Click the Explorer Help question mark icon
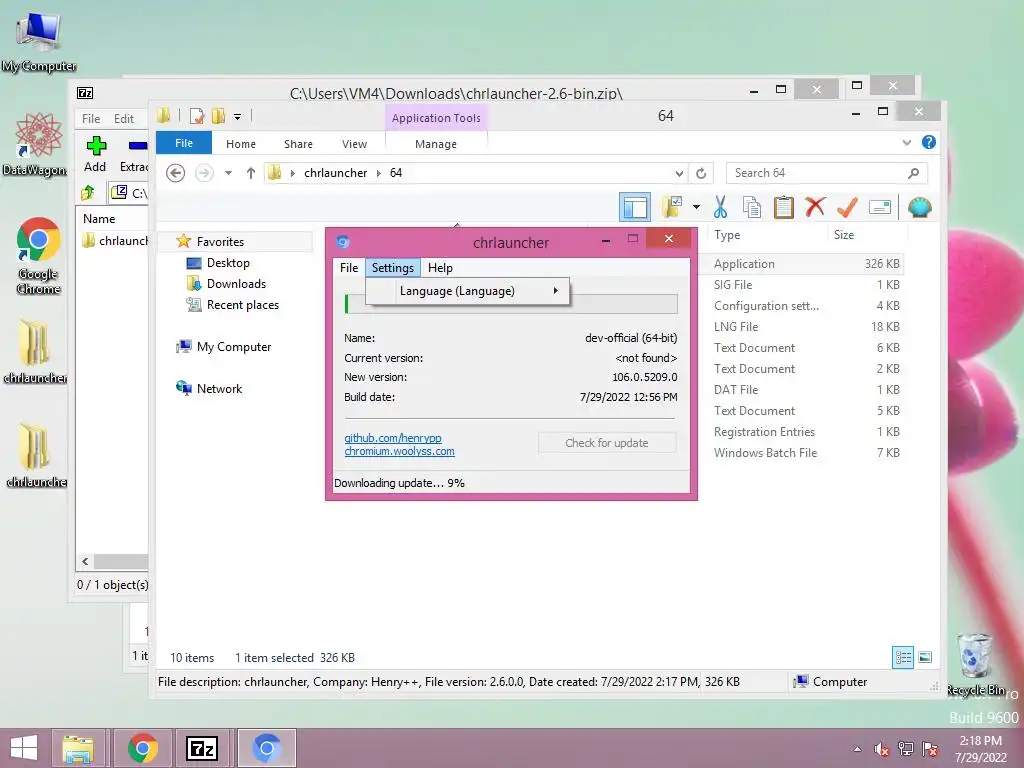Image resolution: width=1024 pixels, height=768 pixels. (929, 142)
